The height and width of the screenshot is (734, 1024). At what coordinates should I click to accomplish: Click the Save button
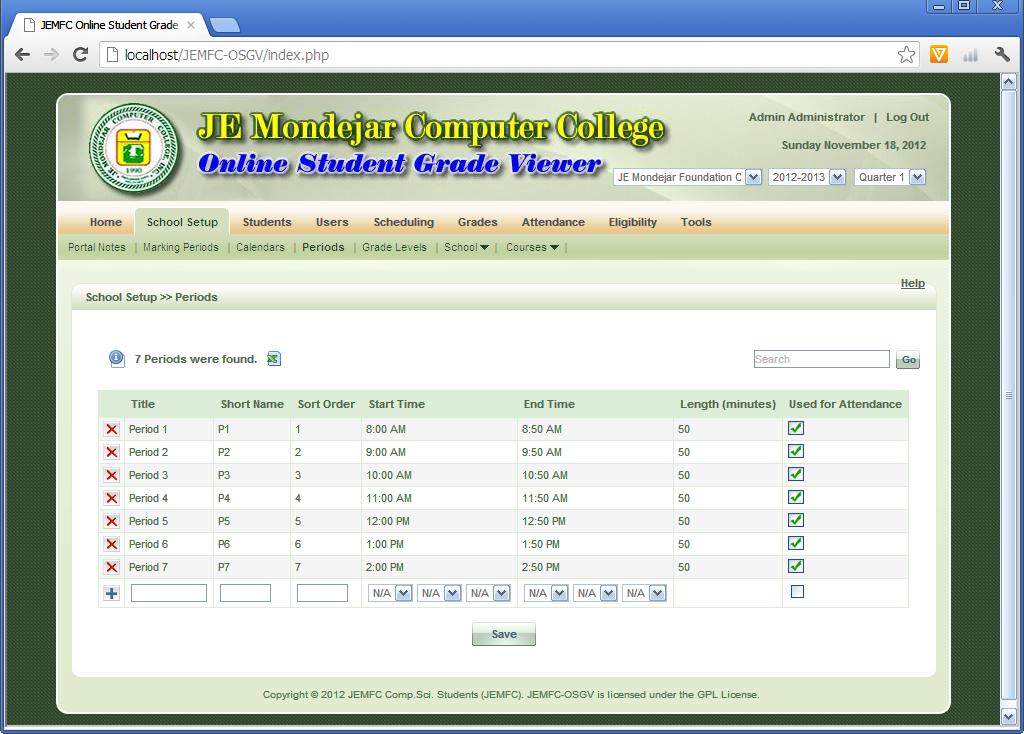point(504,634)
